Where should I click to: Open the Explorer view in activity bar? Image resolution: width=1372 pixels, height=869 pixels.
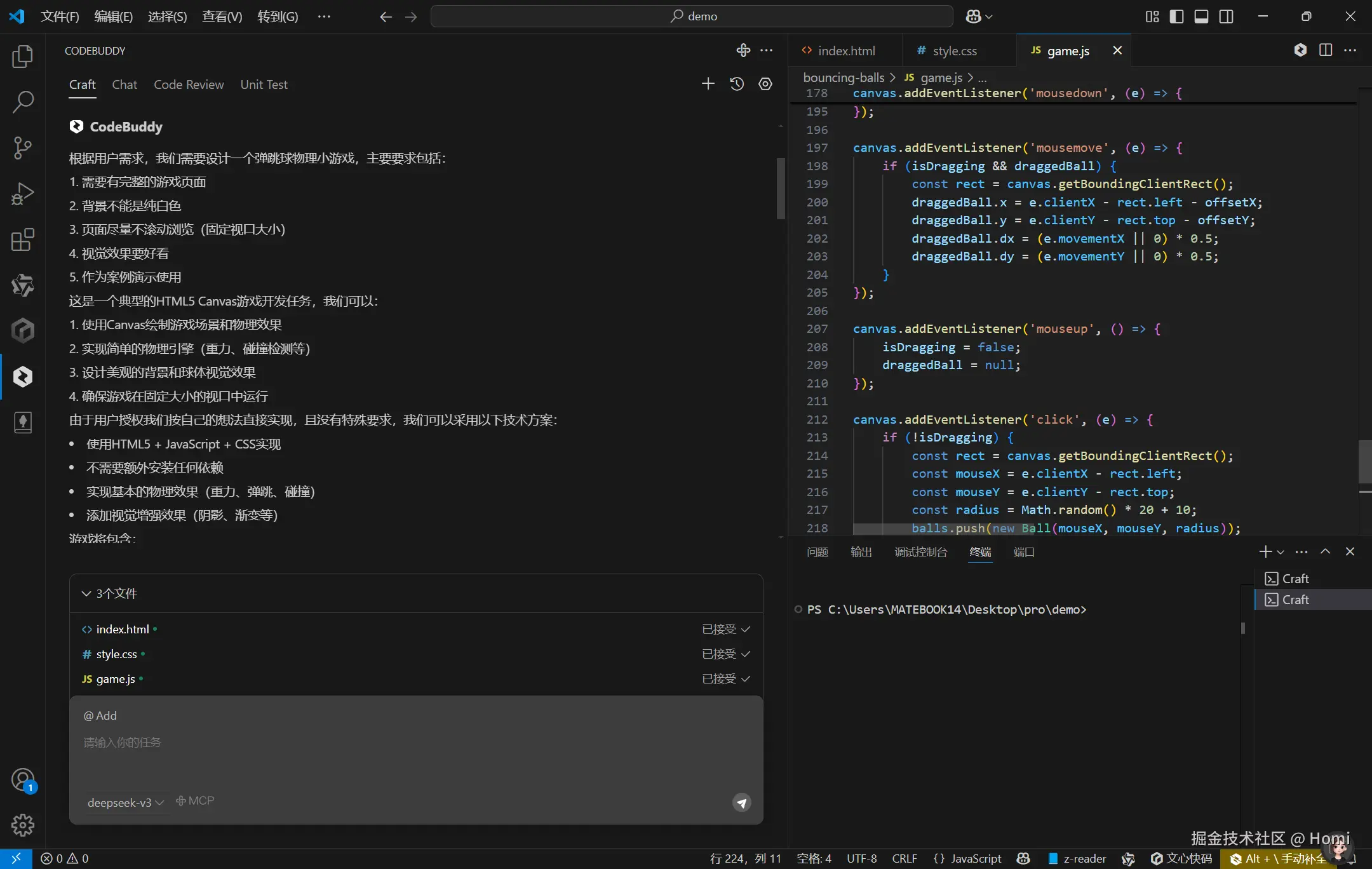coord(23,57)
